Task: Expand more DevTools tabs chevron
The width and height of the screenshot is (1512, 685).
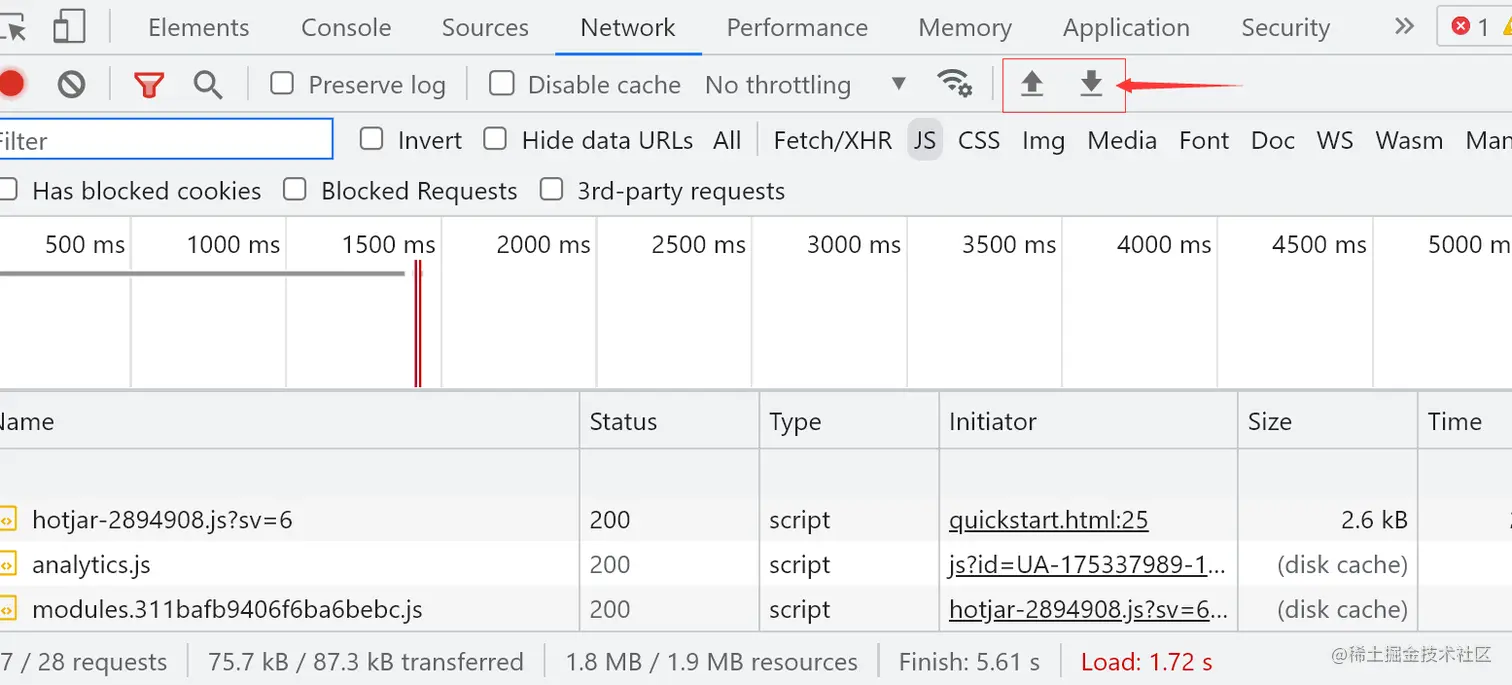Action: click(x=1405, y=27)
